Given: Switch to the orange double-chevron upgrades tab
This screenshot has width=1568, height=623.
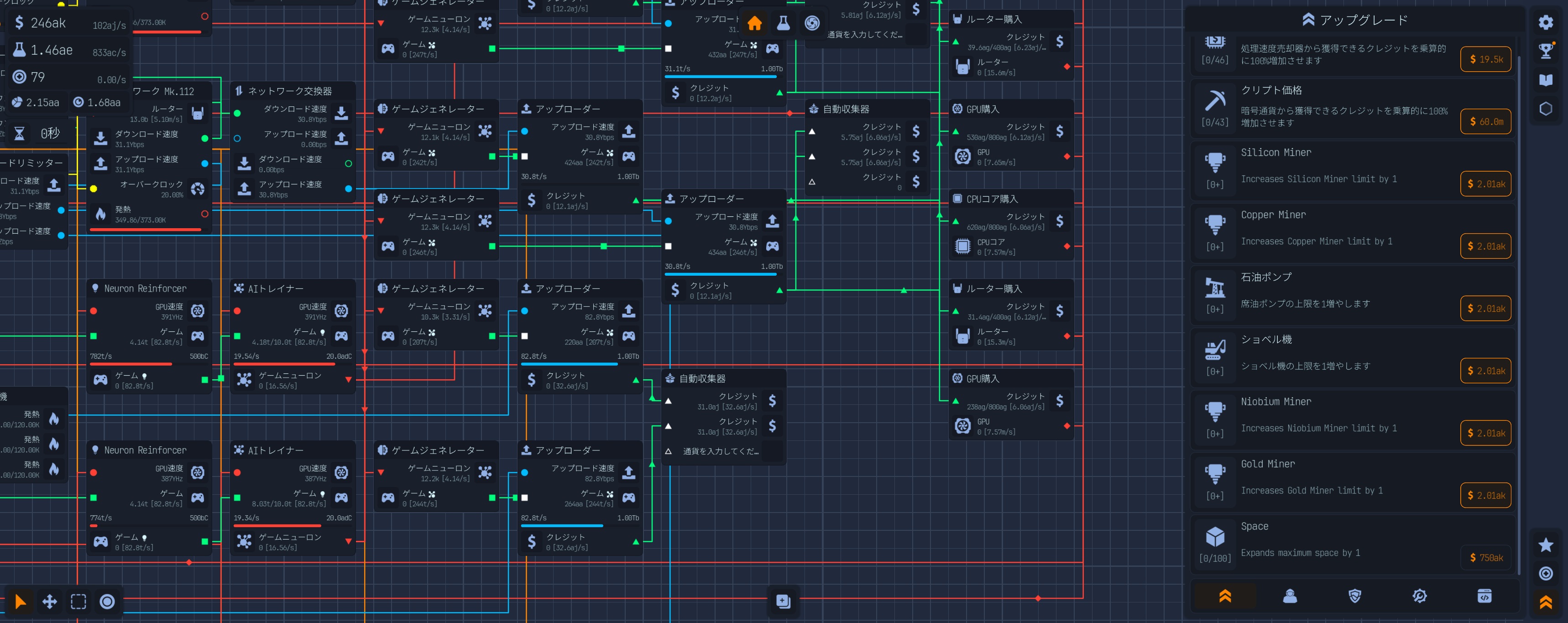Looking at the screenshot, I should (x=1225, y=596).
